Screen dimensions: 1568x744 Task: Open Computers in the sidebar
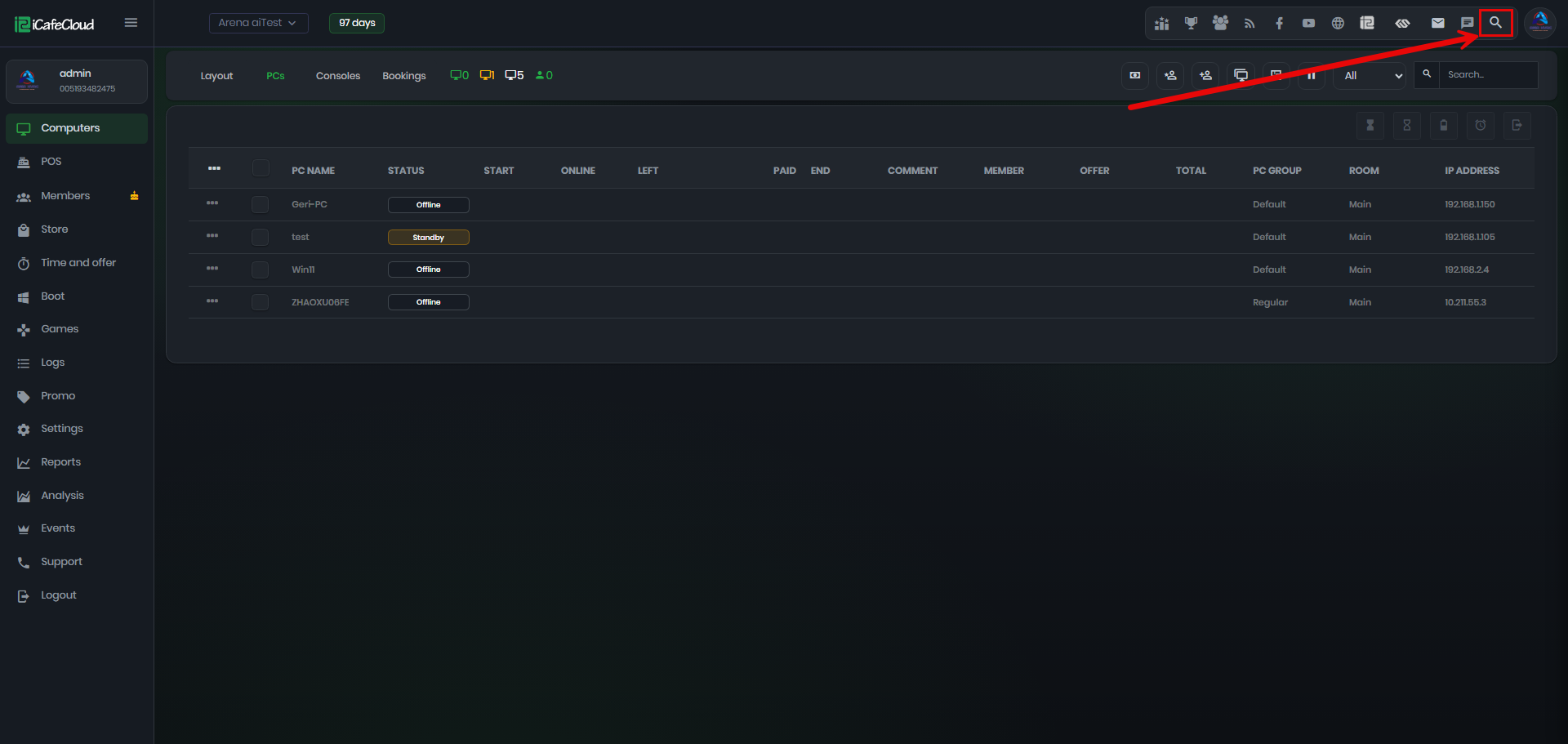click(77, 128)
